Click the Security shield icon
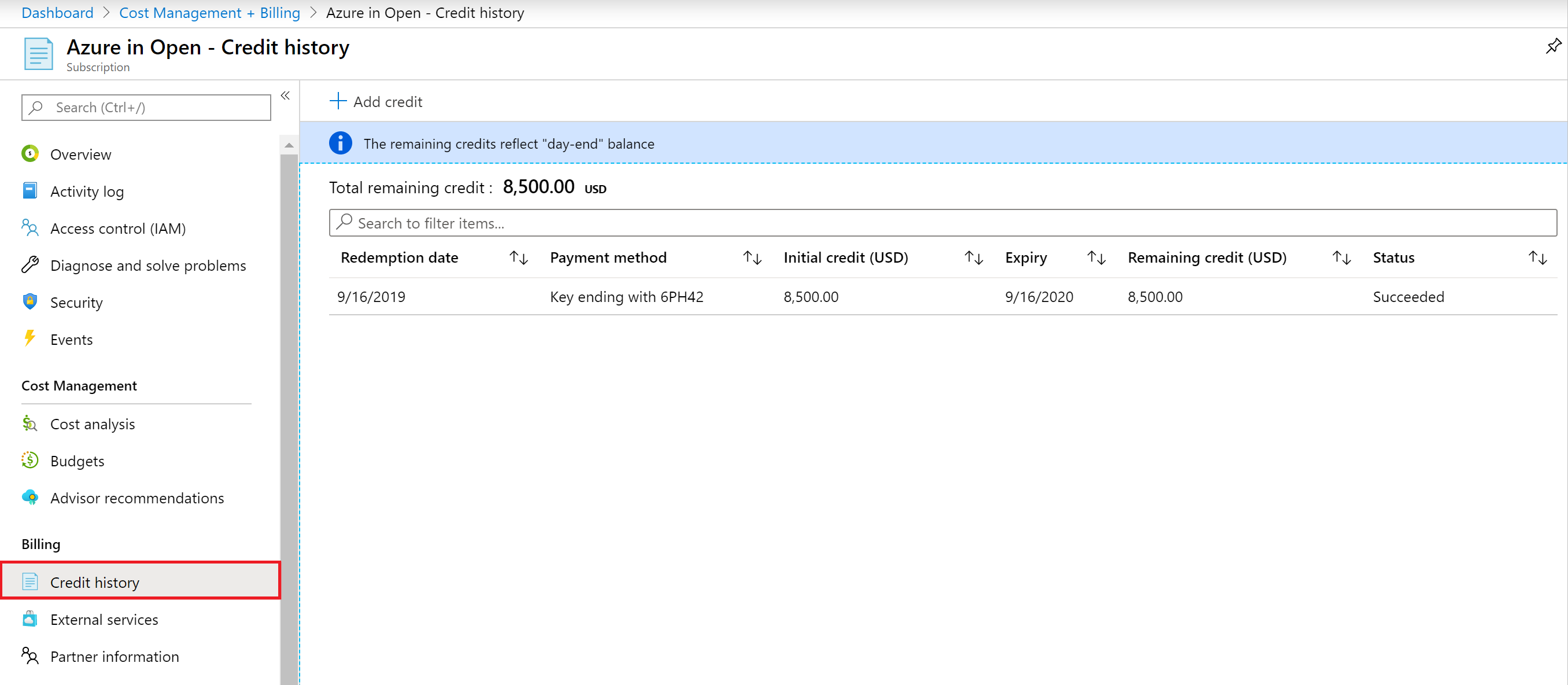This screenshot has height=685, width=1568. point(30,302)
